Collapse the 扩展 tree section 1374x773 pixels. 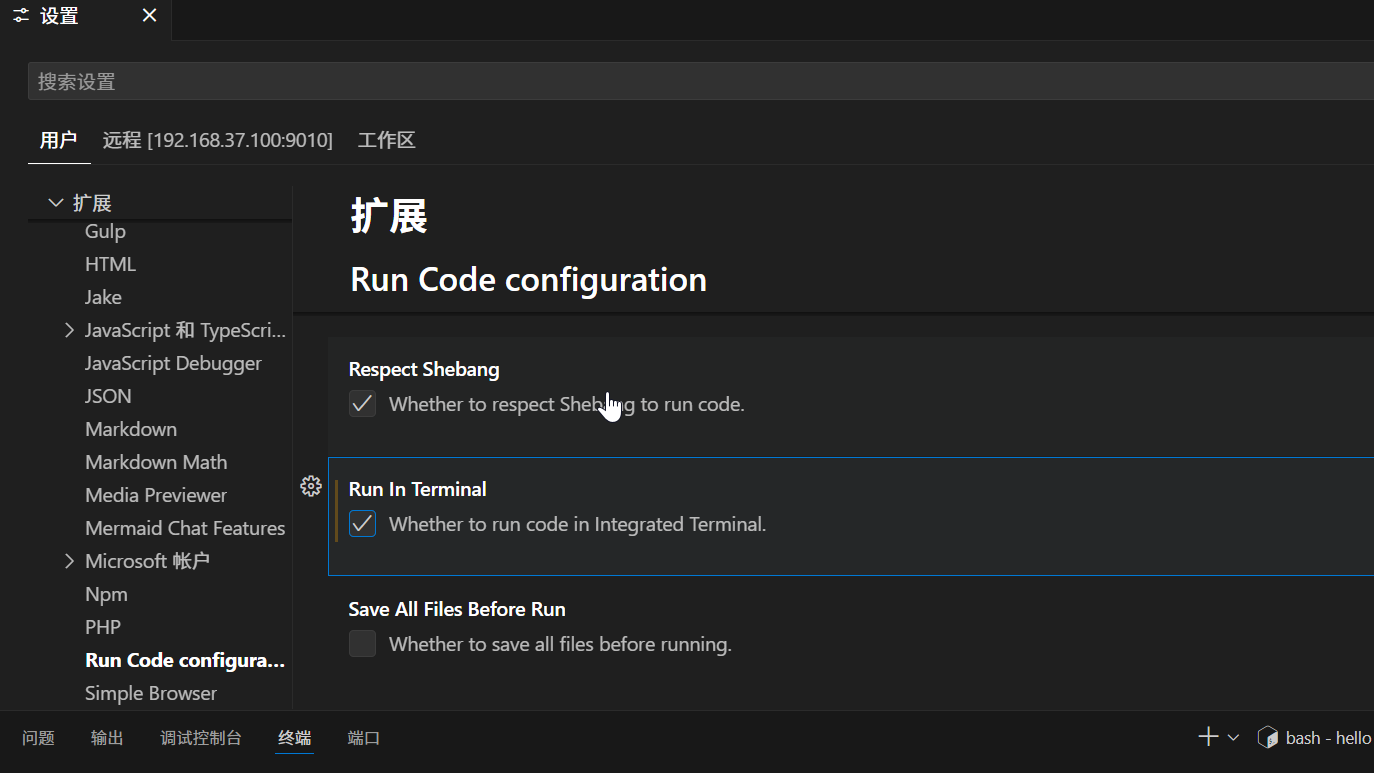[56, 203]
